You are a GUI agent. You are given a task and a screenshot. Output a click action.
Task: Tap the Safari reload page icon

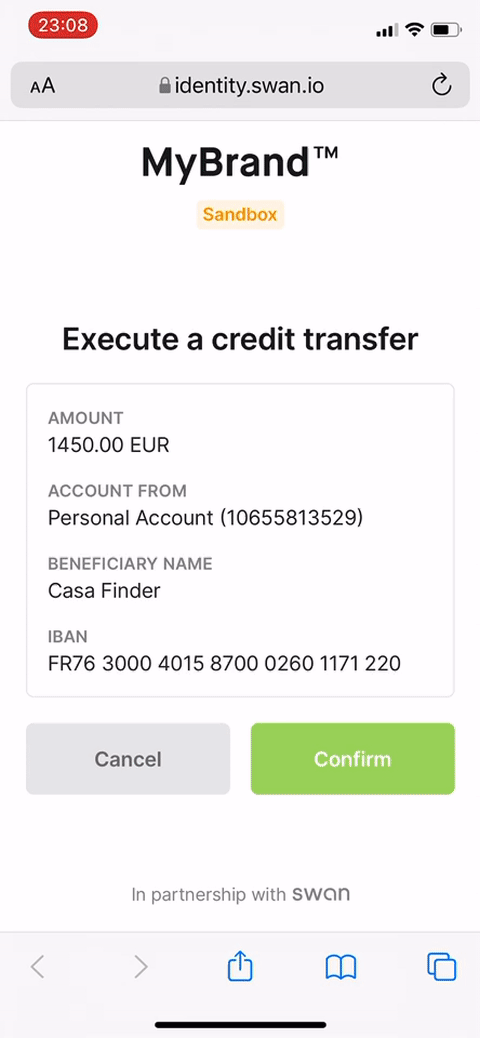441,85
